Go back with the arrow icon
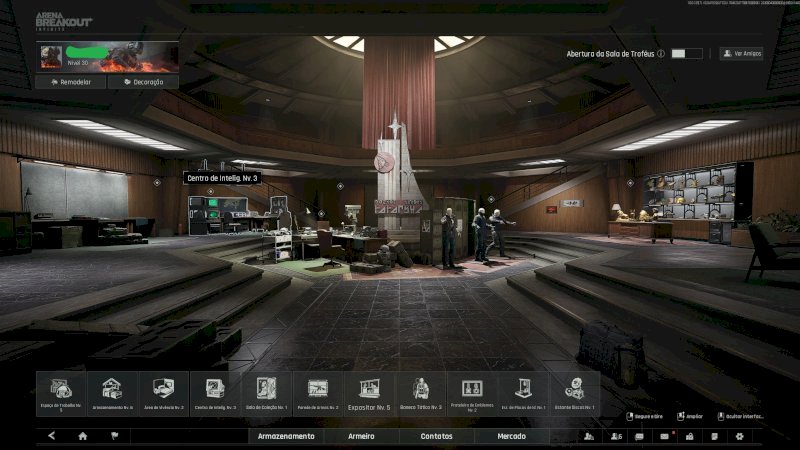 click(52, 436)
